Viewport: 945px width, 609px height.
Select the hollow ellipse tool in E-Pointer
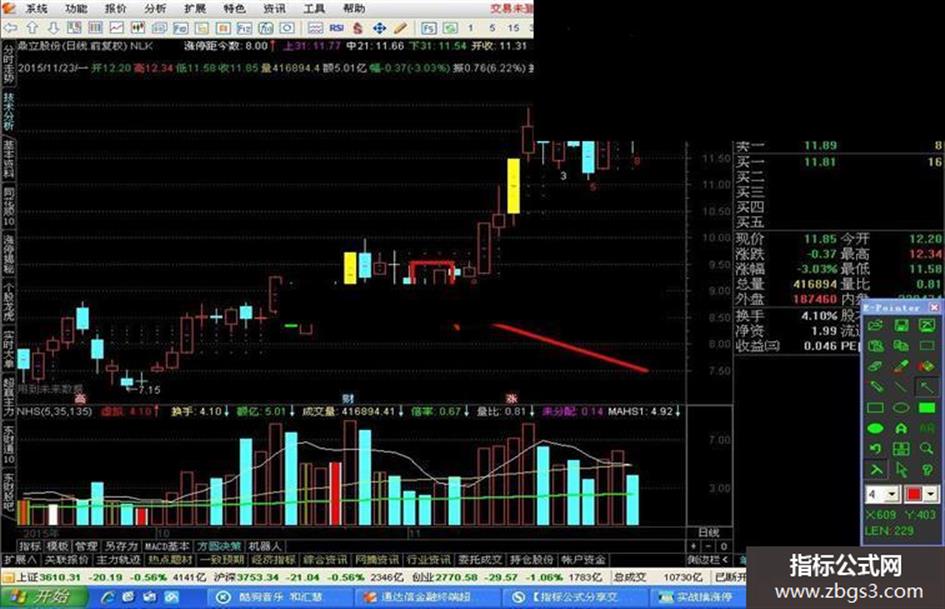[901, 408]
